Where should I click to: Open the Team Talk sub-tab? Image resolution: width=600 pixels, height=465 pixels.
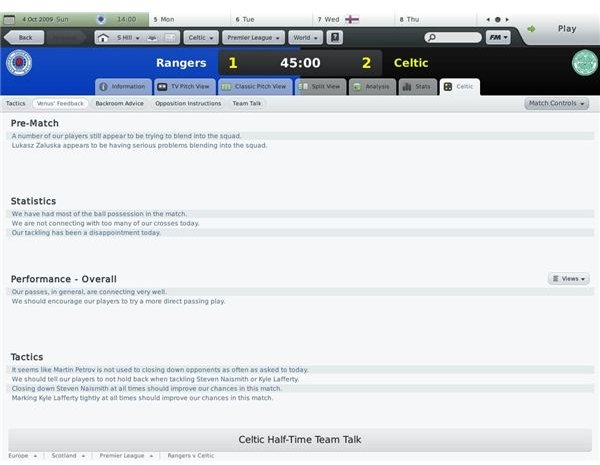click(x=246, y=103)
